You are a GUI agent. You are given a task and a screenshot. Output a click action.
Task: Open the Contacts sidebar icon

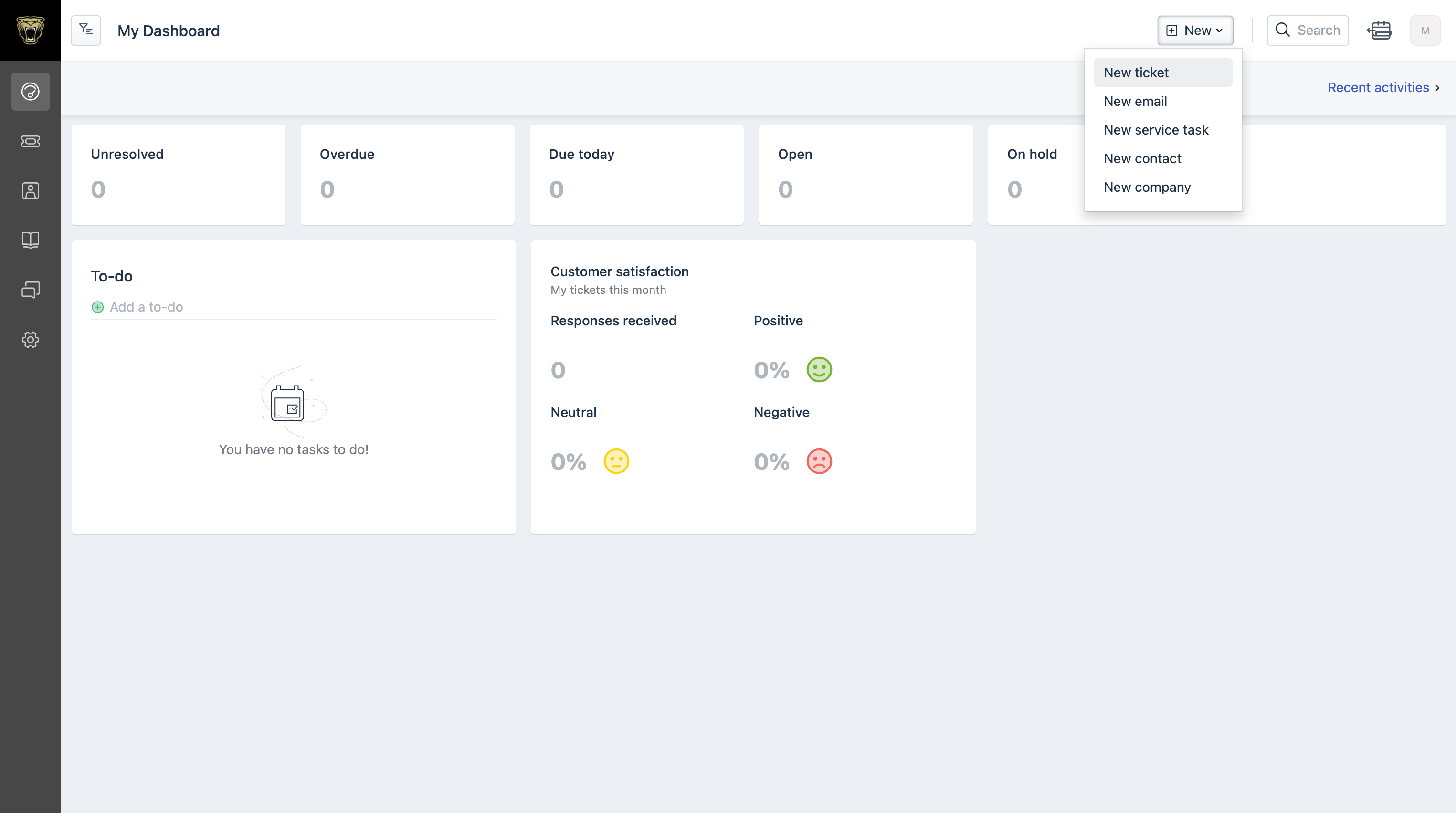(x=31, y=191)
